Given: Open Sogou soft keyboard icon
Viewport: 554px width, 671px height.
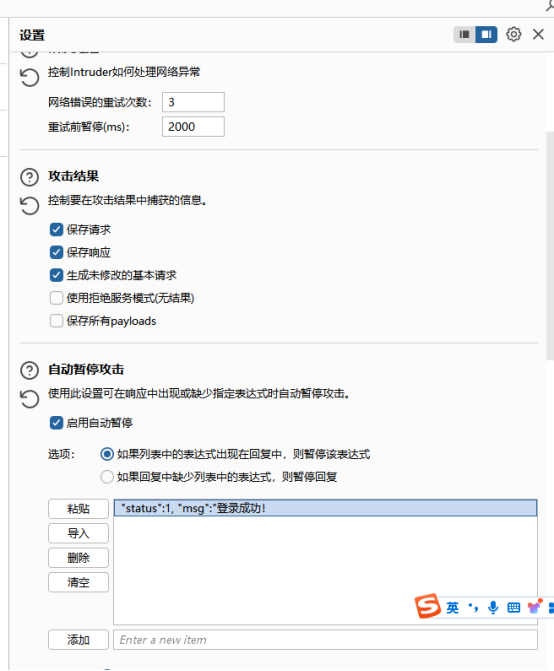Looking at the screenshot, I should [513, 607].
